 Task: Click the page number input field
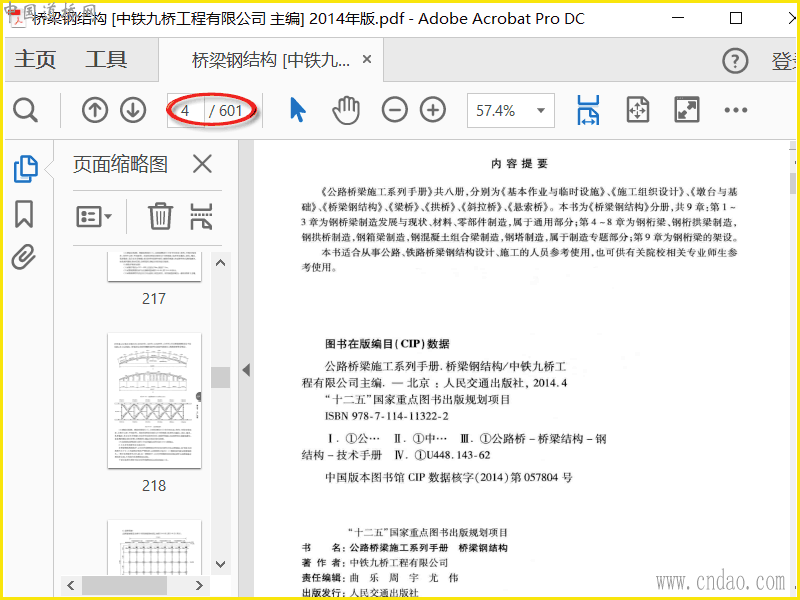pyautogui.click(x=186, y=110)
